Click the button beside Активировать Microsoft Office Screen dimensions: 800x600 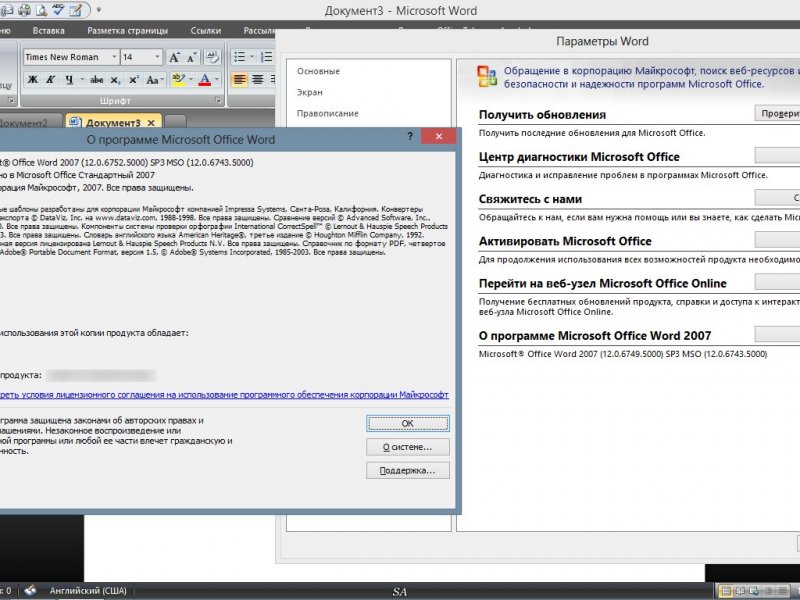(777, 240)
